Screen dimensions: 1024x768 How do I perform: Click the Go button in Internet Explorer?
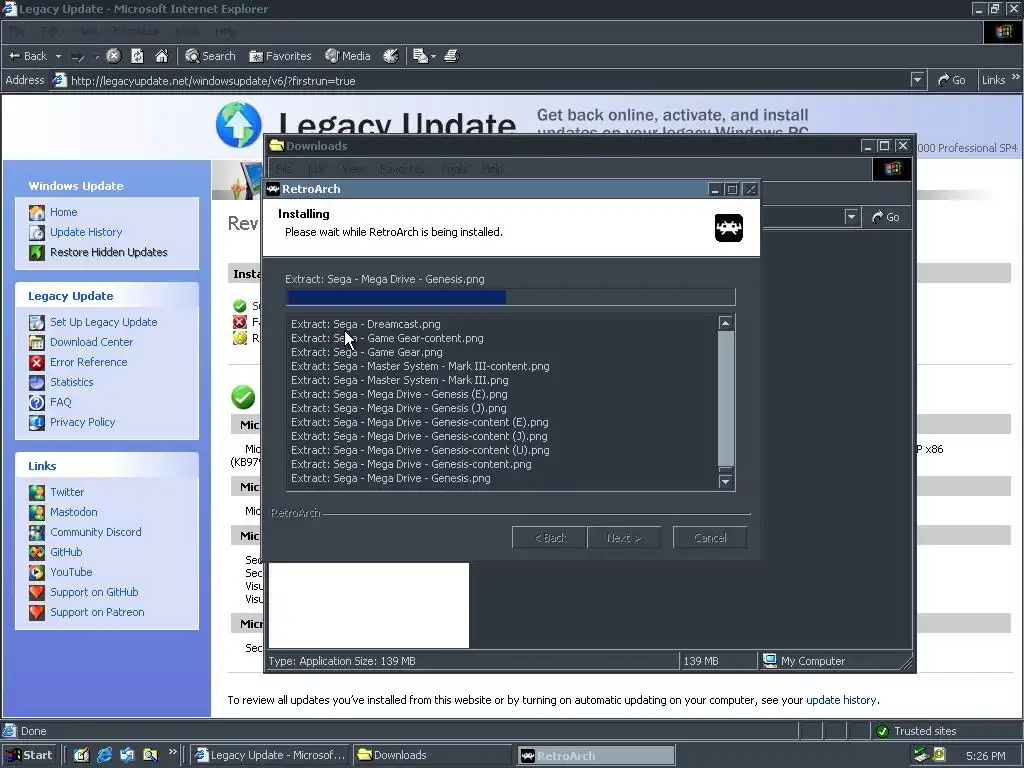[x=952, y=80]
